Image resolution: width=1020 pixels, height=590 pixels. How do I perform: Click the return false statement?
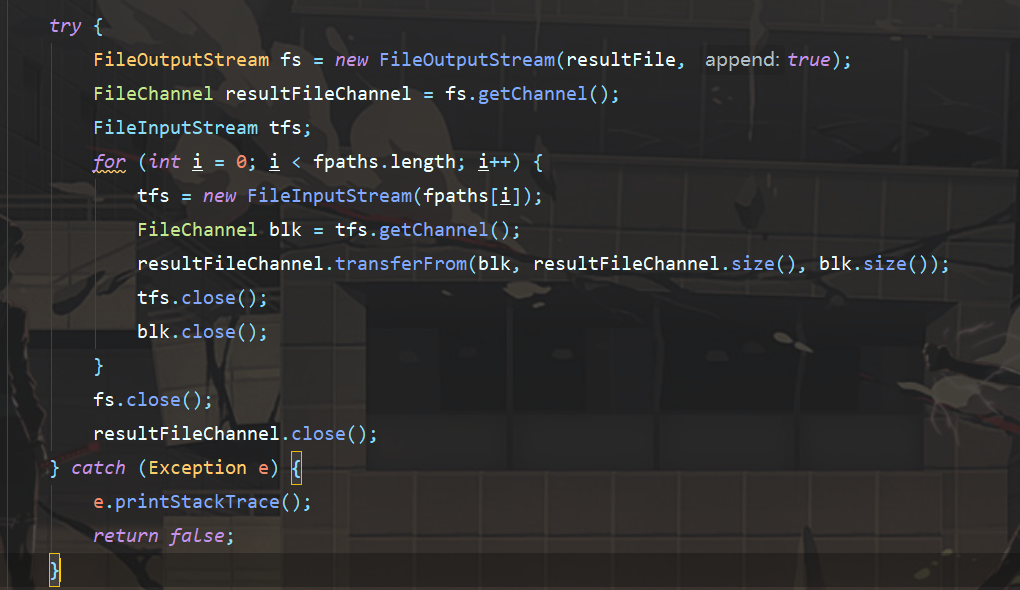point(163,536)
